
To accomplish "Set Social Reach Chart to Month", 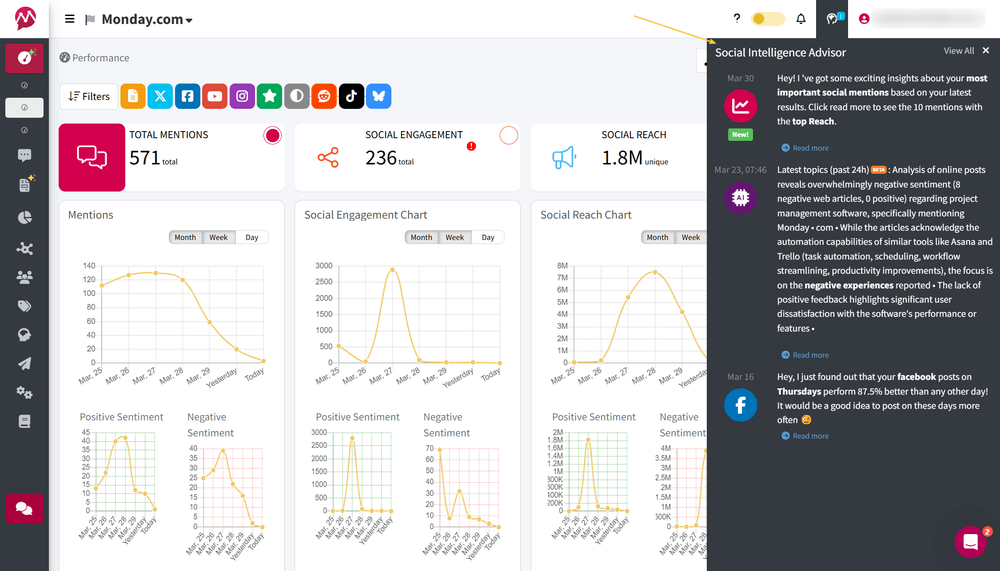I will point(658,237).
